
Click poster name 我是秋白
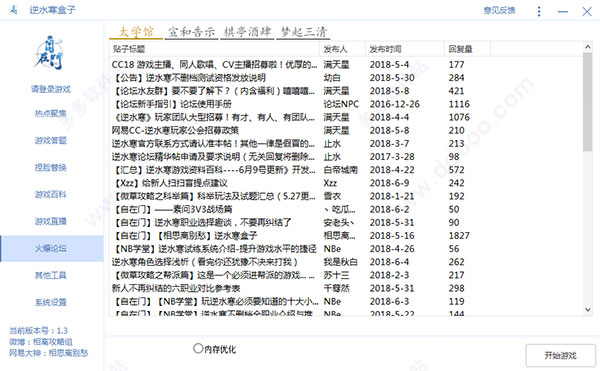click(x=341, y=262)
